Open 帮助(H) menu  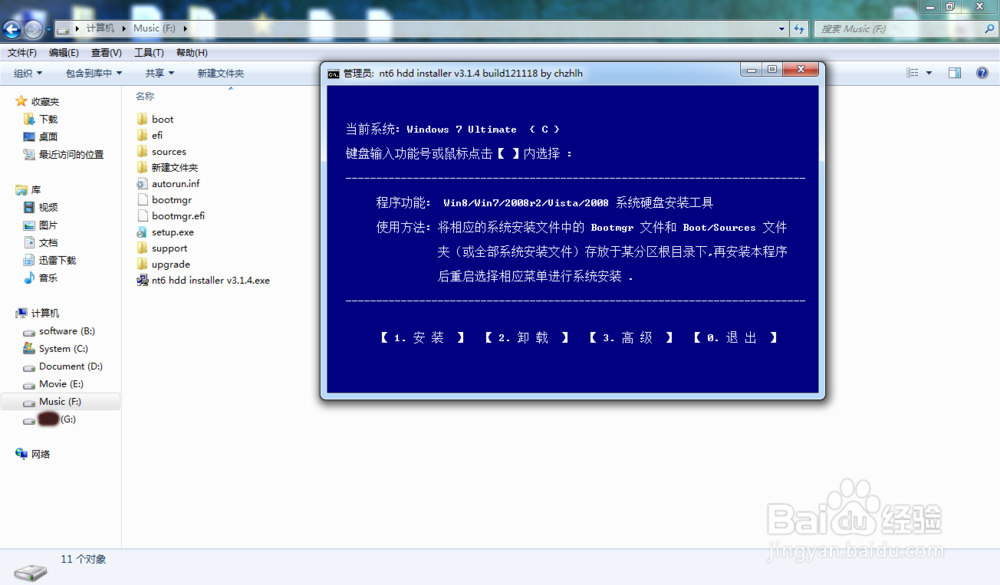pyautogui.click(x=191, y=53)
